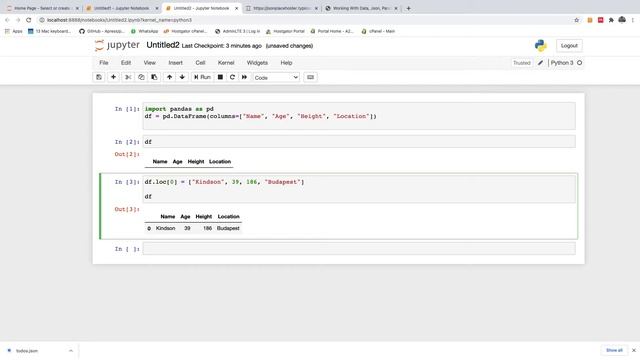Image resolution: width=640 pixels, height=360 pixels.
Task: Click the Out[3] output prompt
Action: [127, 209]
